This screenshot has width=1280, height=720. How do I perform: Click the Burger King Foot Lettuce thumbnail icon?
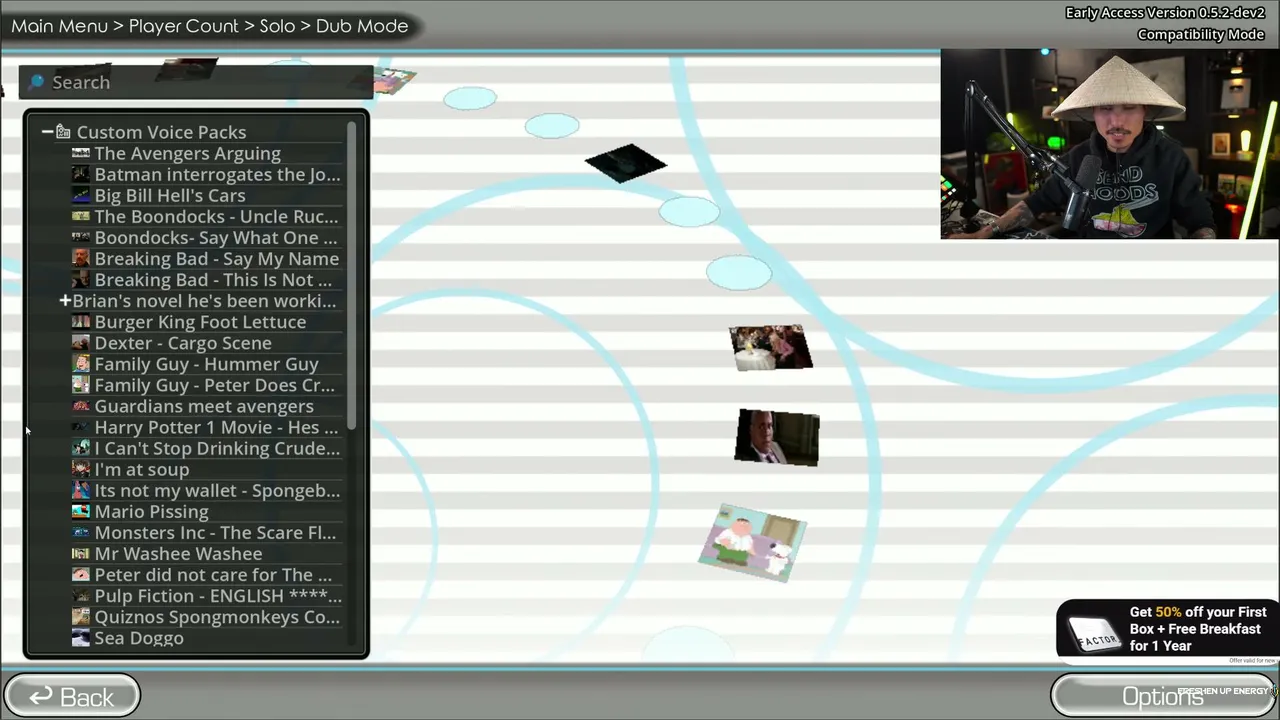pyautogui.click(x=81, y=321)
